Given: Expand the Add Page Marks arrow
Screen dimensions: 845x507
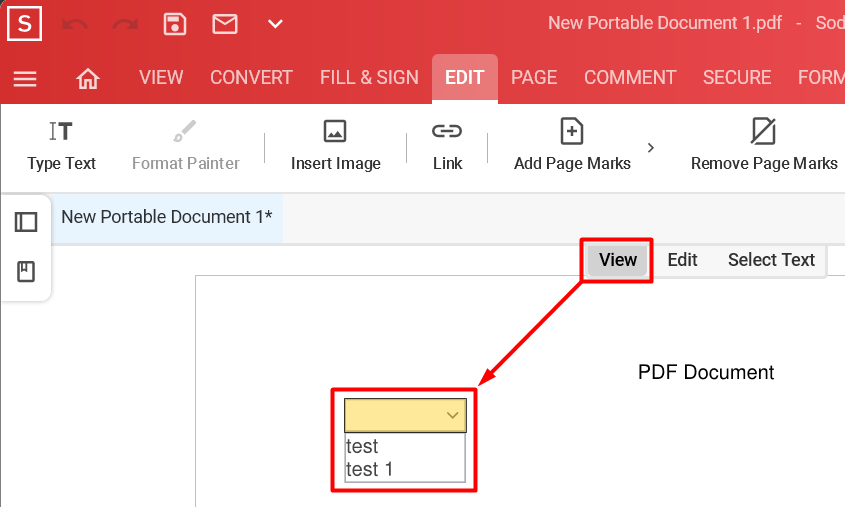Looking at the screenshot, I should click(651, 148).
